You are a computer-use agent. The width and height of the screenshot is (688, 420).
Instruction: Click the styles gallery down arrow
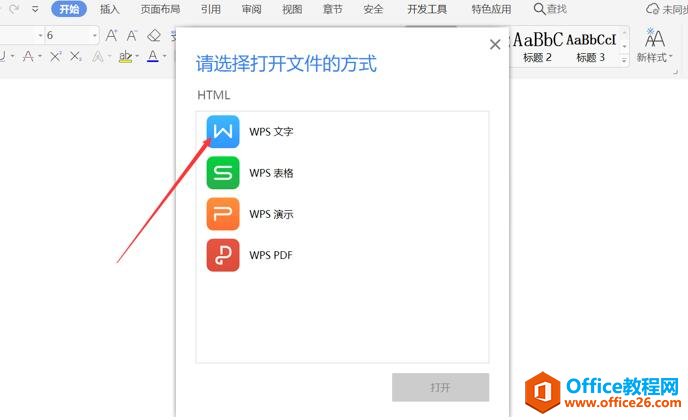(624, 46)
